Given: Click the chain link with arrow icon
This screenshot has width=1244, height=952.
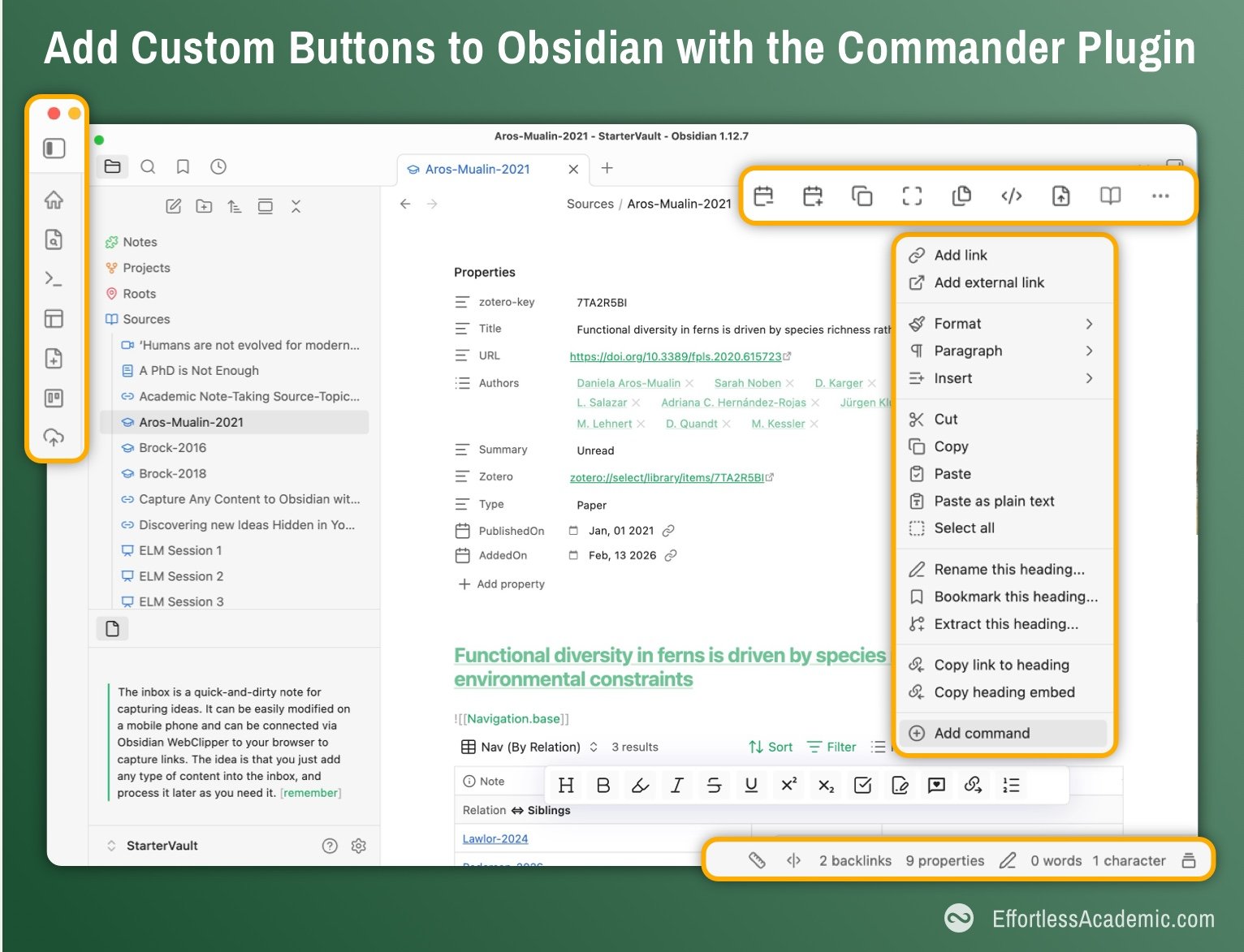Looking at the screenshot, I should 973,785.
